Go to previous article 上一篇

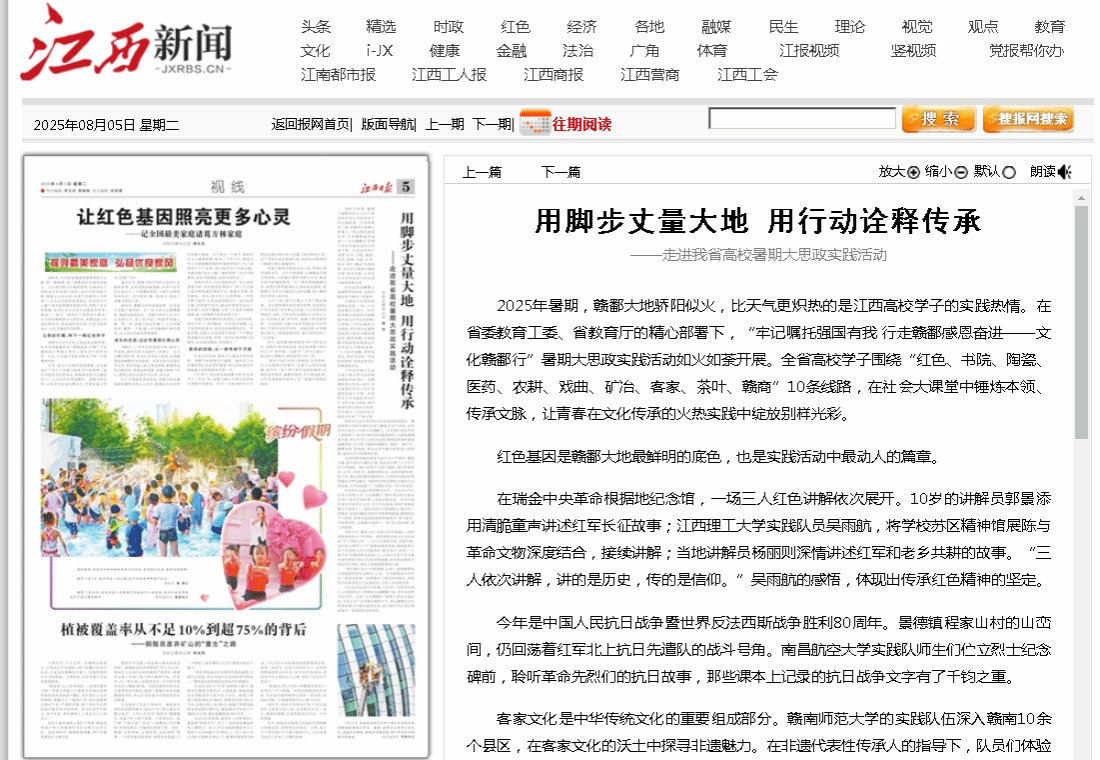click(x=481, y=172)
